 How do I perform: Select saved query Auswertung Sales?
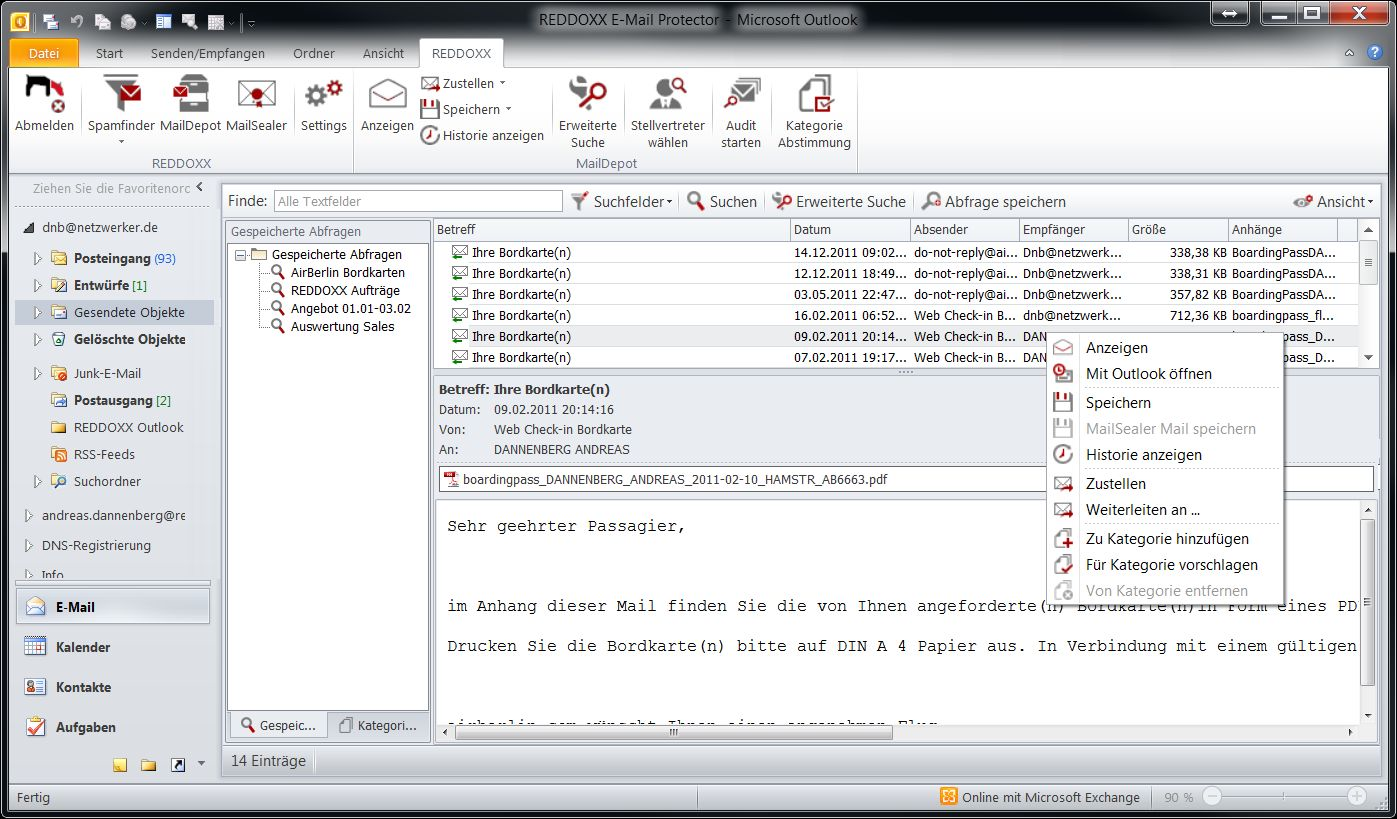tap(342, 326)
